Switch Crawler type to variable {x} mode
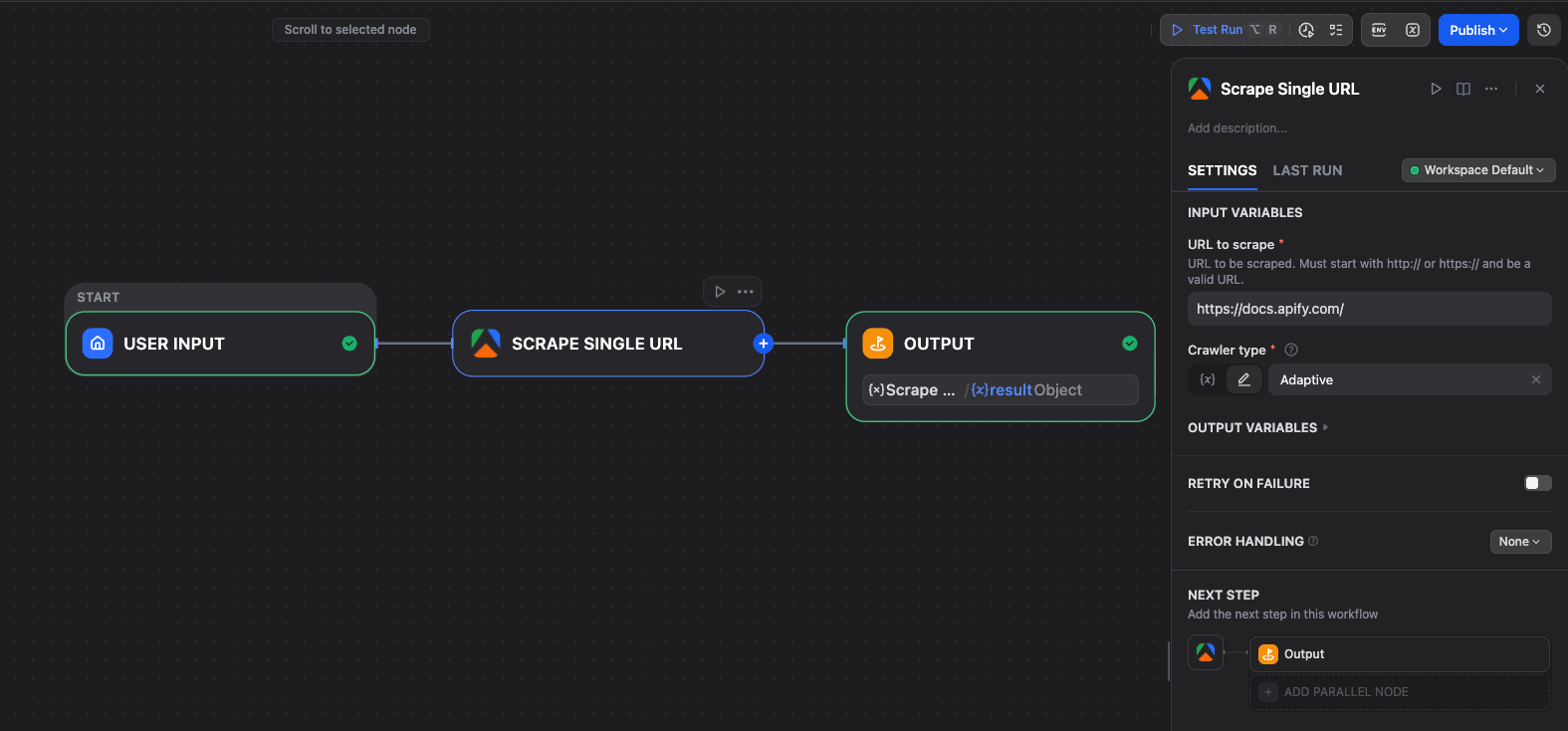 tap(1208, 379)
